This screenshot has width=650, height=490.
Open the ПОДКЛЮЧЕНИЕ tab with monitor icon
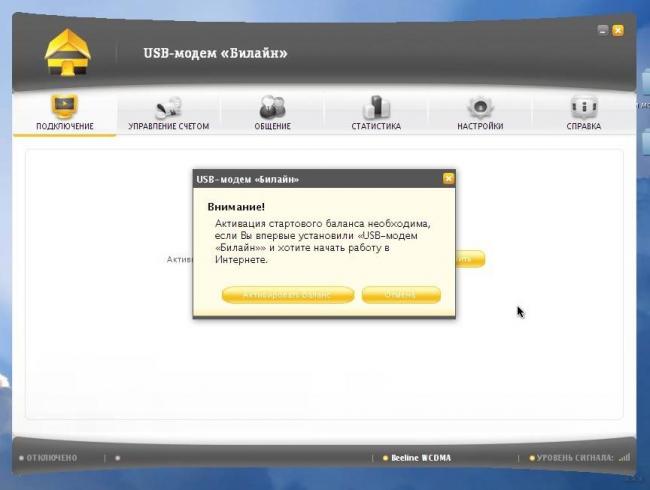tap(65, 113)
